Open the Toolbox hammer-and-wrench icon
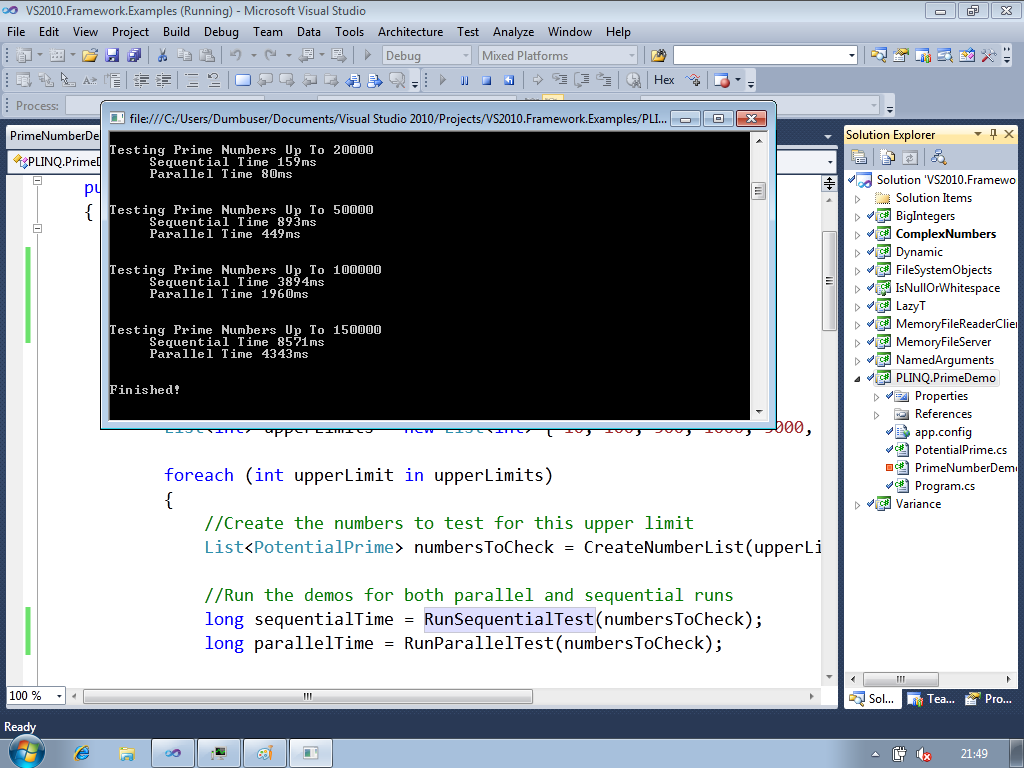The height and width of the screenshot is (768, 1024). click(989, 56)
